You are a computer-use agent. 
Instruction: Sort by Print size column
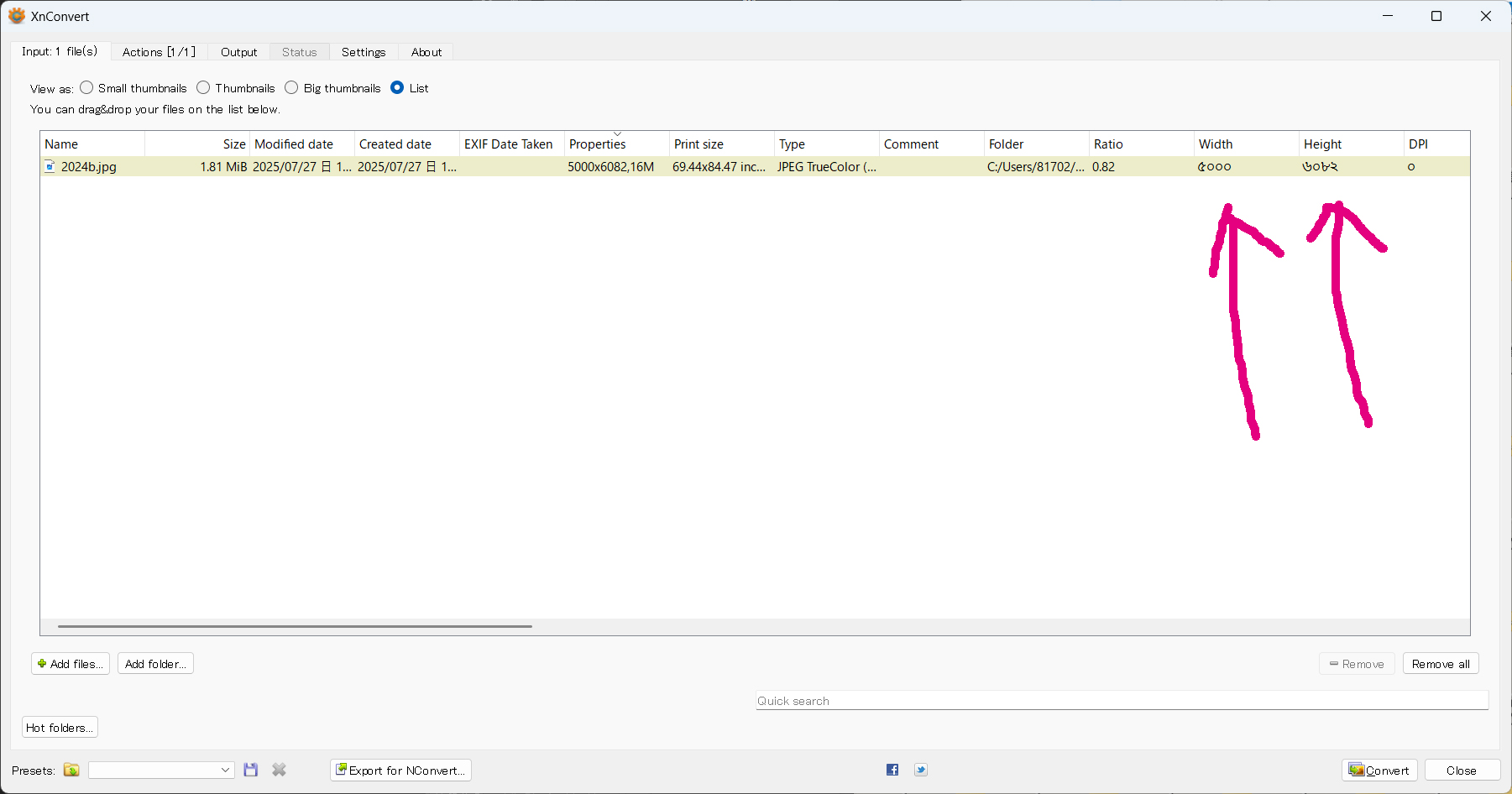click(x=722, y=144)
